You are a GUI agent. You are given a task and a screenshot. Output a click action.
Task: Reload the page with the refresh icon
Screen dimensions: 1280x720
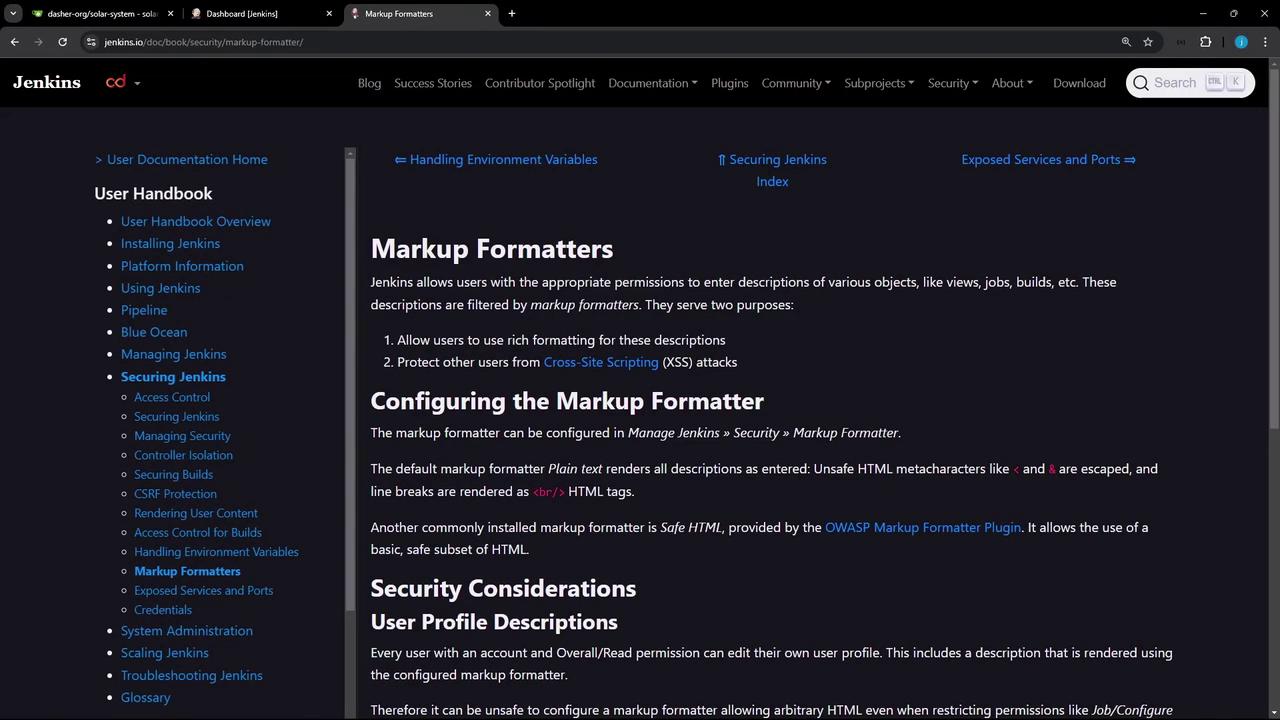(x=62, y=42)
